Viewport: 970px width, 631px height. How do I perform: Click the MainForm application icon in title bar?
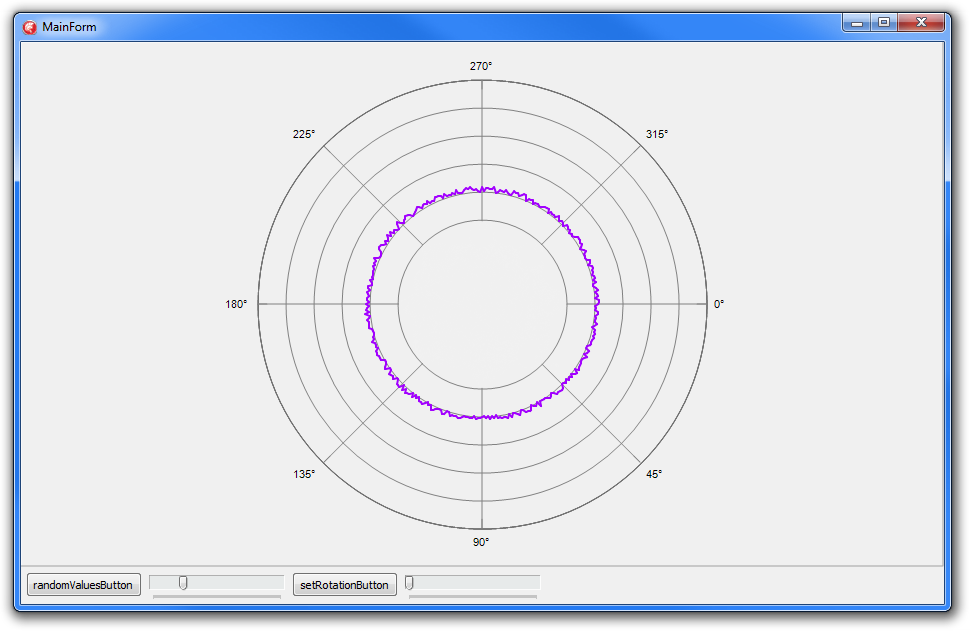pyautogui.click(x=29, y=27)
